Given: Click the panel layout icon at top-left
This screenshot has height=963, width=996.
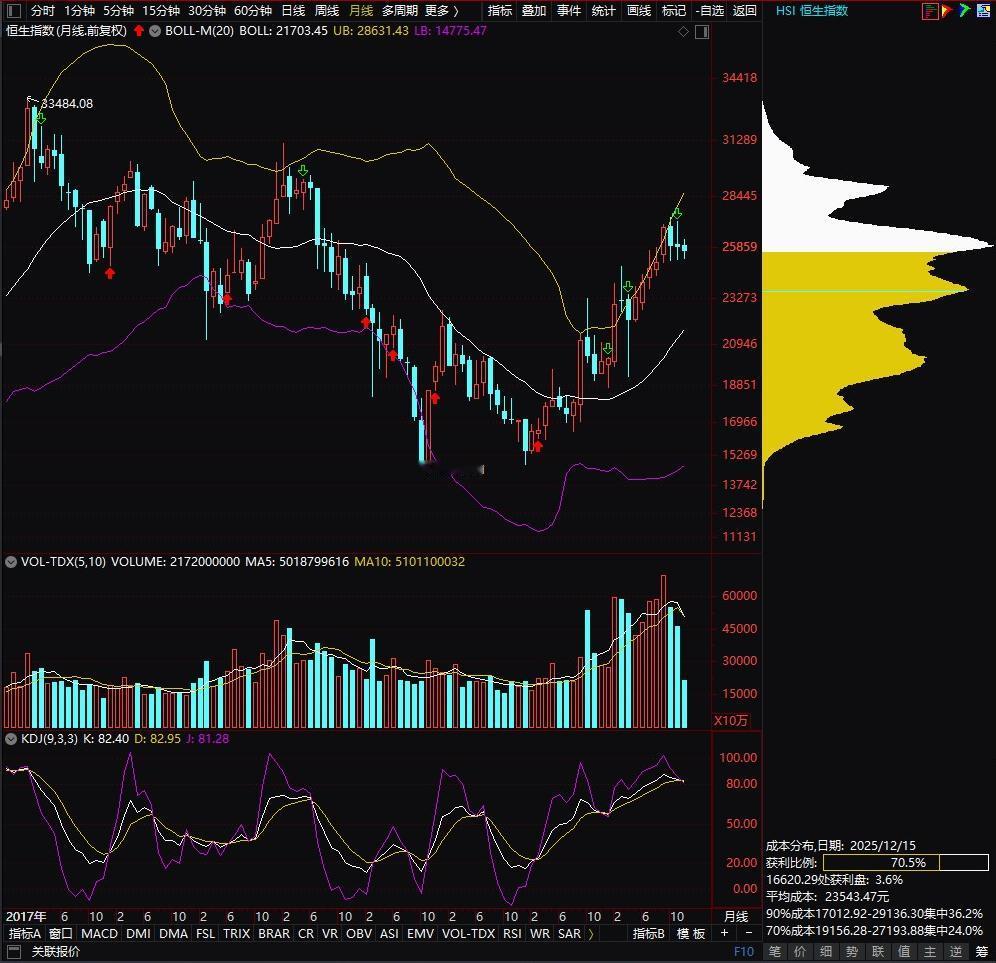Looking at the screenshot, I should click(14, 11).
